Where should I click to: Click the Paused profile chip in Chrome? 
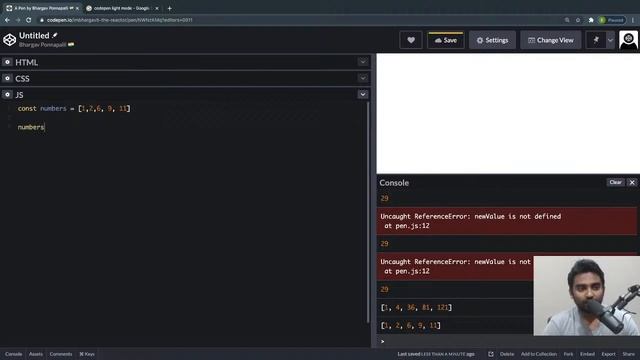tap(611, 20)
